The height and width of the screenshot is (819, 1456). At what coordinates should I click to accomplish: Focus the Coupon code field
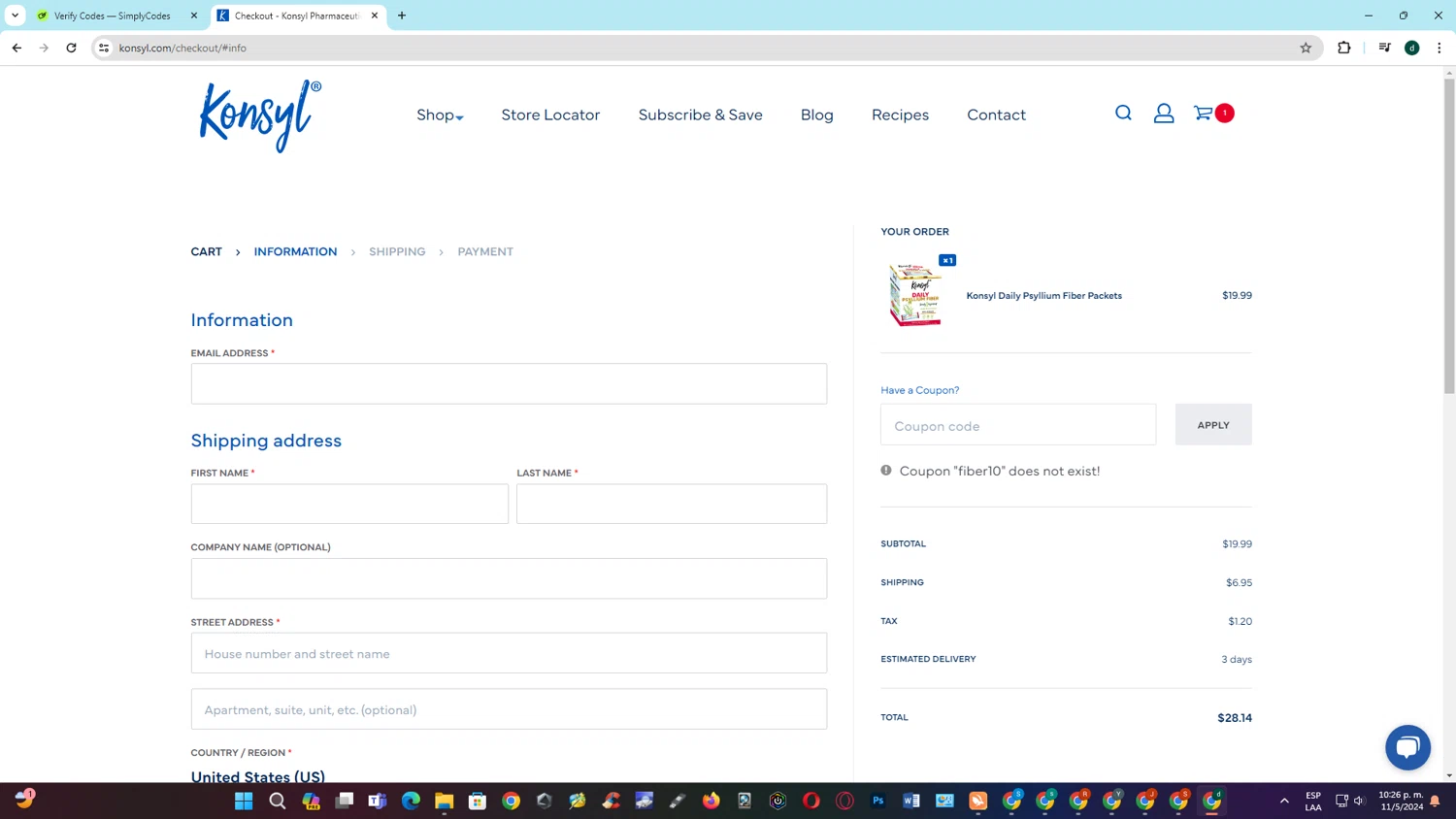click(1018, 425)
